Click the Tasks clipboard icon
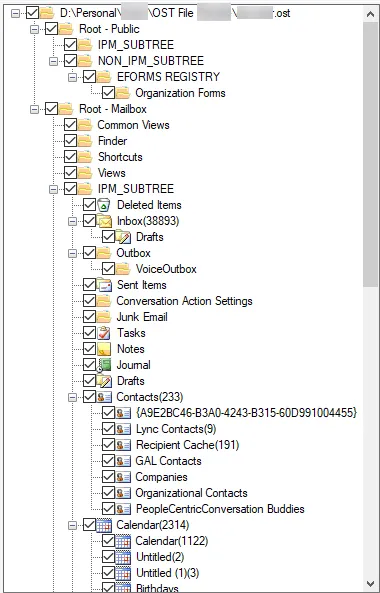The image size is (380, 593). [x=104, y=333]
